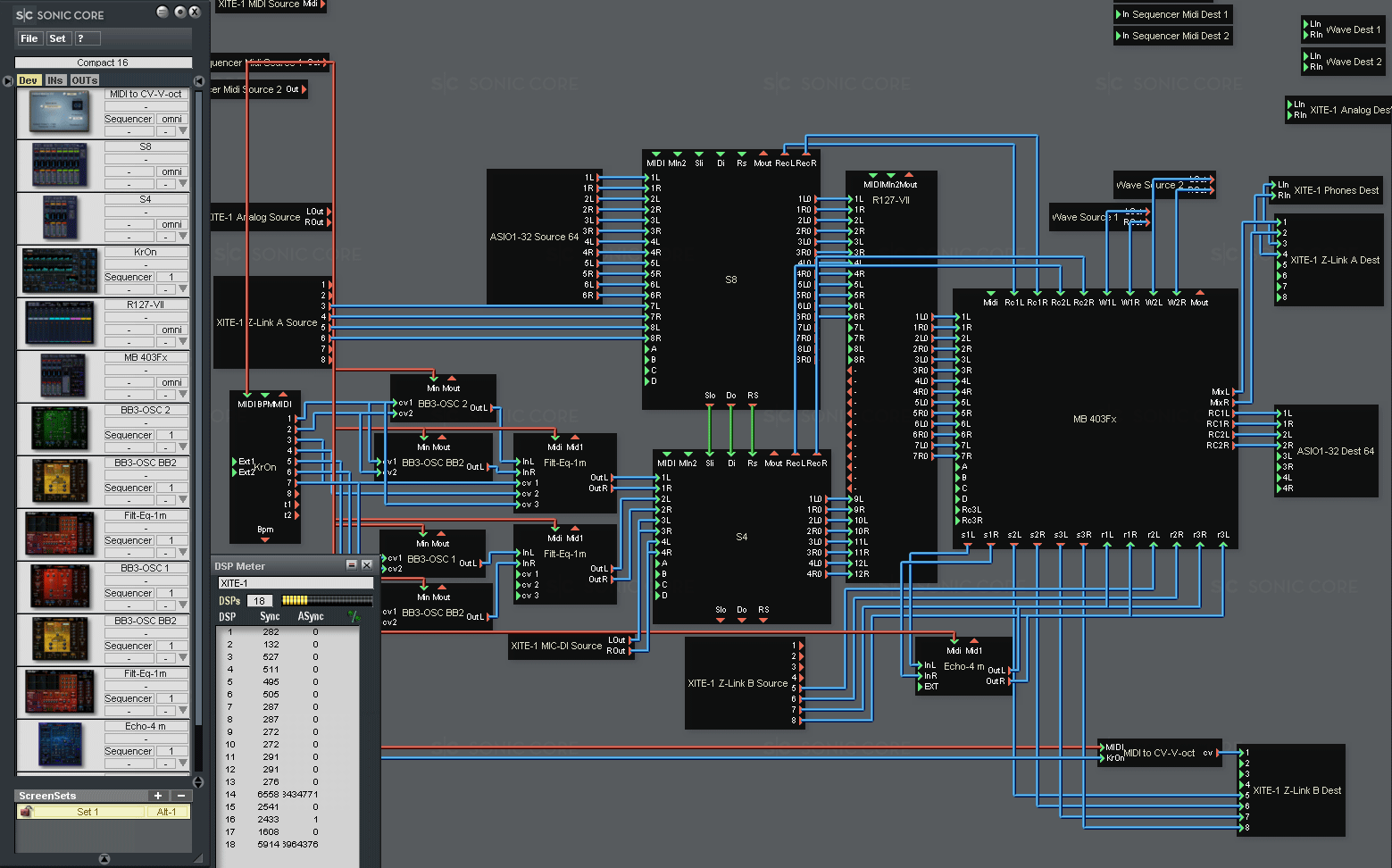Select the BB3-OSC 1 device thumbnail

tap(60, 587)
